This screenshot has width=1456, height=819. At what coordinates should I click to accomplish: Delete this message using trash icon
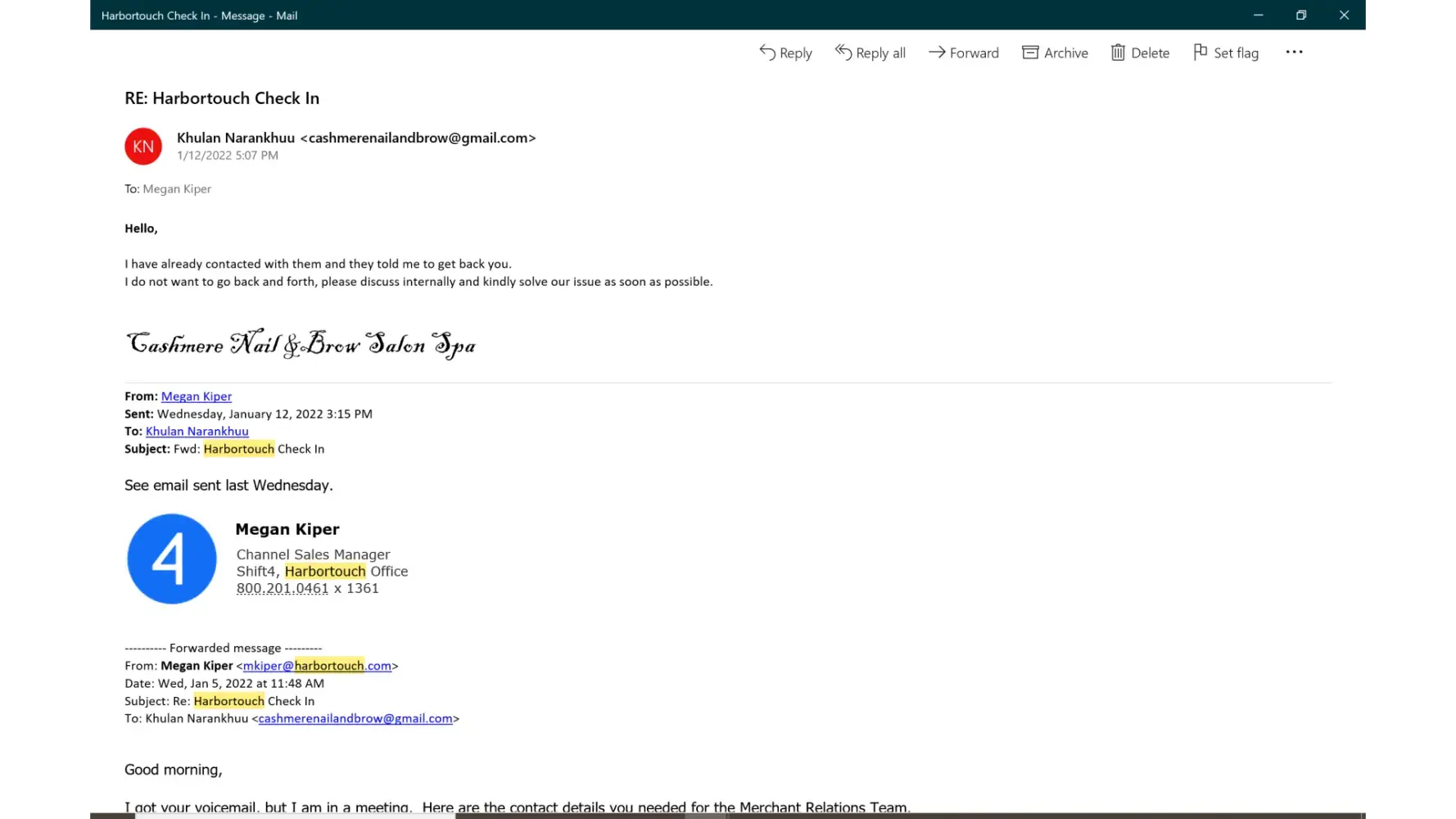point(1118,52)
